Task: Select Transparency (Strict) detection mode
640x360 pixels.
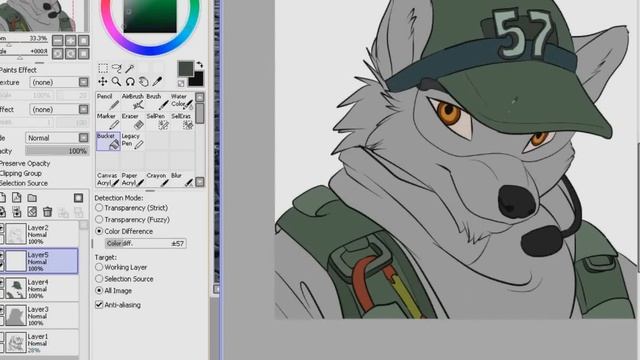Action: click(x=131, y=208)
